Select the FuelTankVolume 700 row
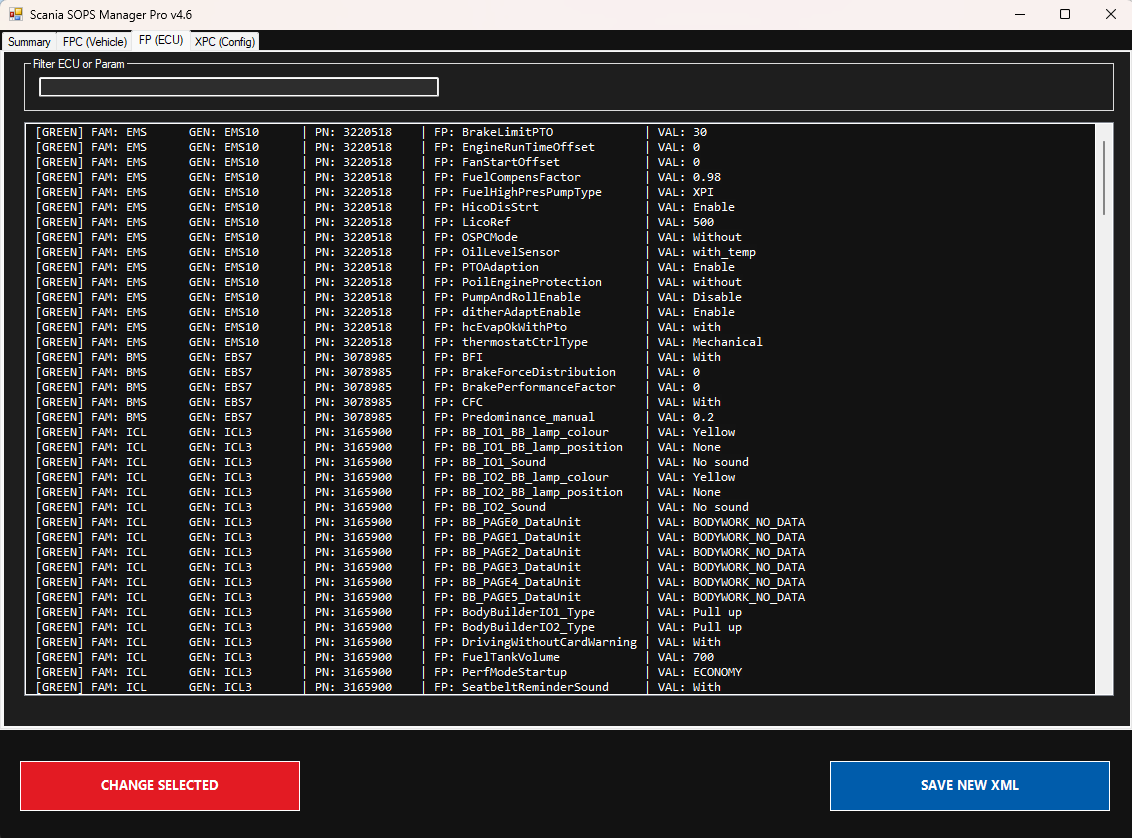The height and width of the screenshot is (838, 1132). click(400, 657)
